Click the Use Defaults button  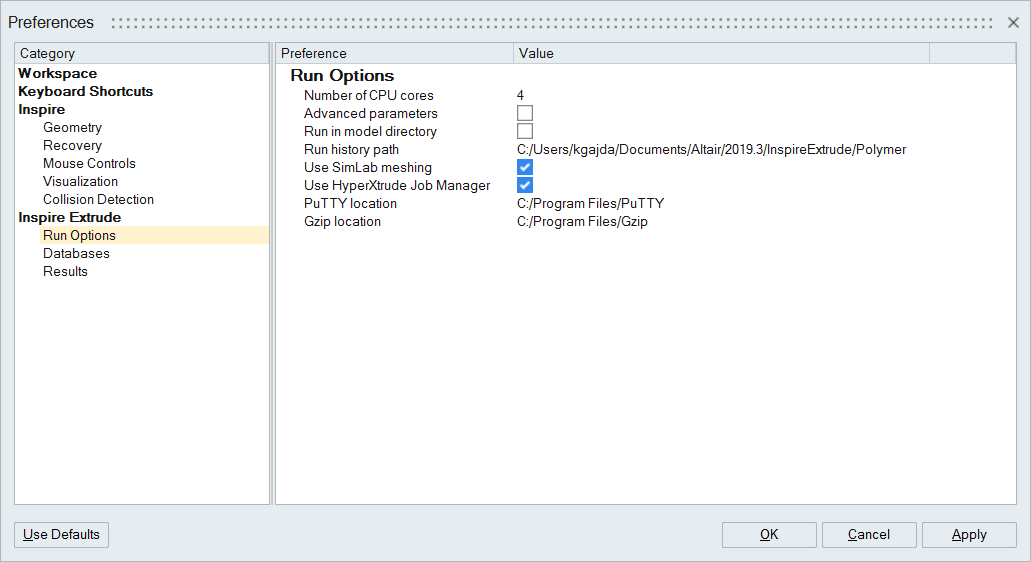click(x=61, y=535)
